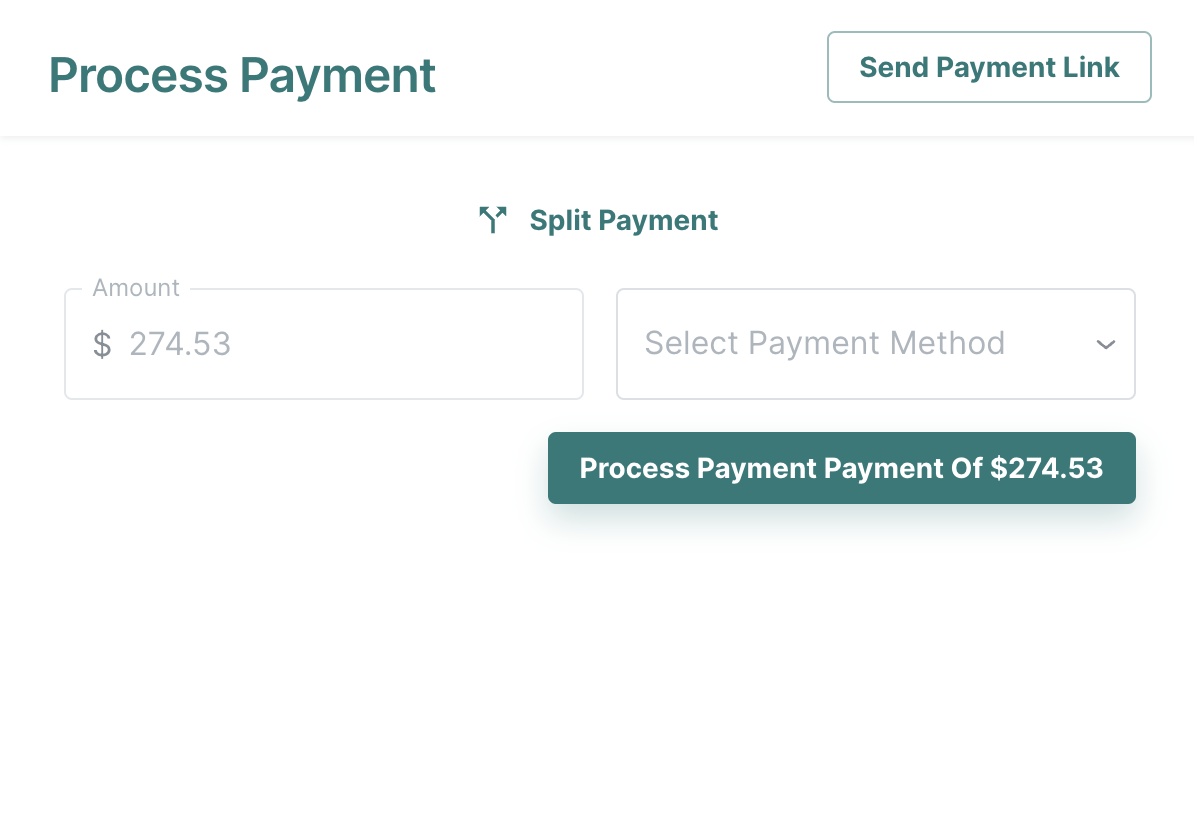Select the Split Payment text link
Screen dimensions: 1194x822
click(624, 220)
